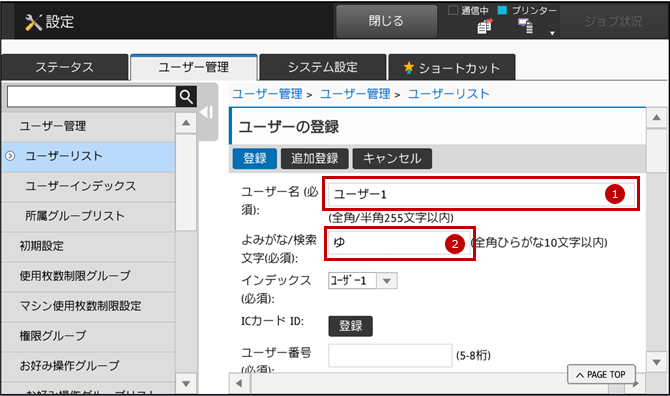The width and height of the screenshot is (670, 396).
Task: Click main panel scrollbar up arrow
Action: (657, 117)
